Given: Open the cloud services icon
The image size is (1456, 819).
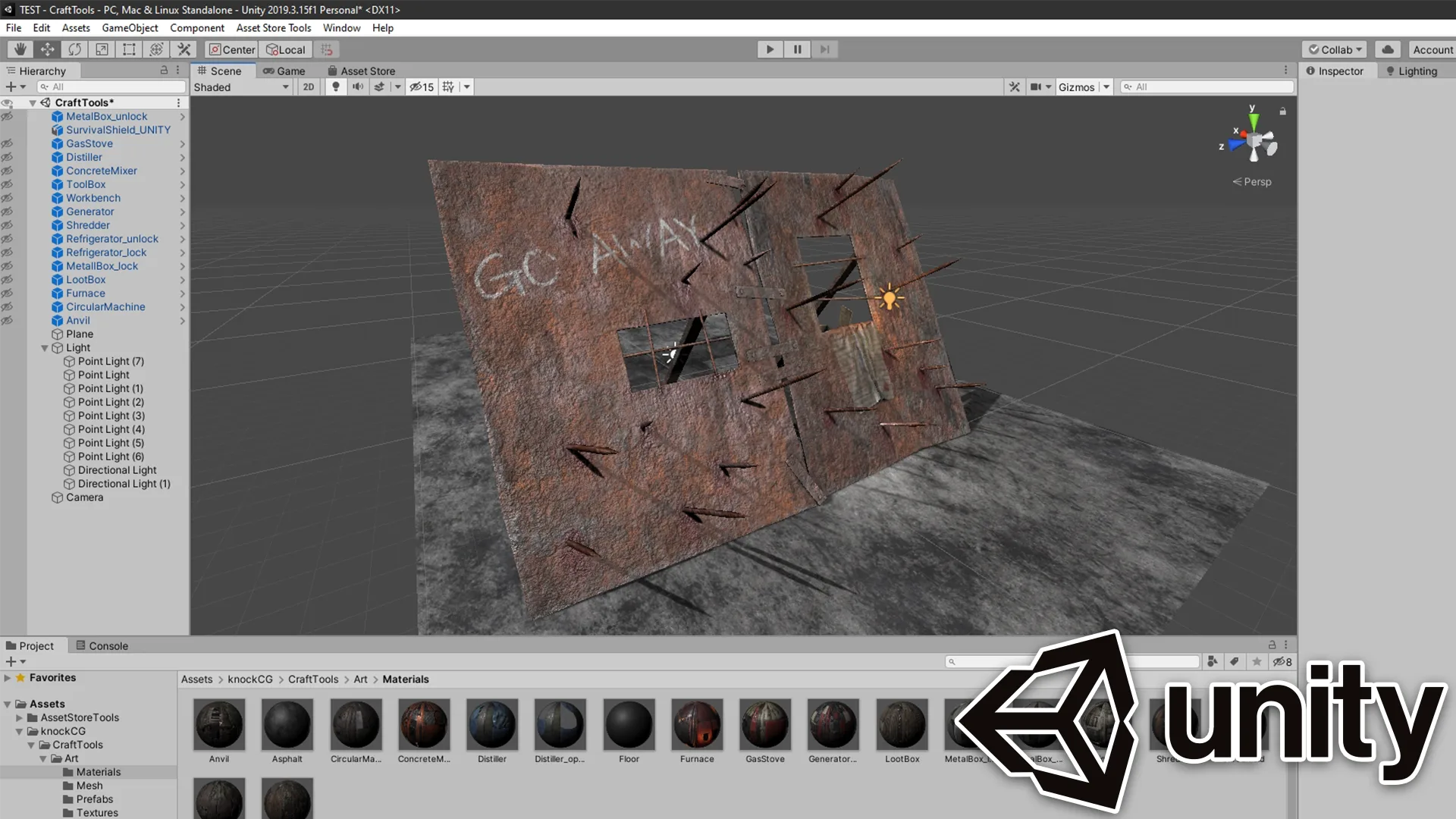Looking at the screenshot, I should tap(1388, 49).
